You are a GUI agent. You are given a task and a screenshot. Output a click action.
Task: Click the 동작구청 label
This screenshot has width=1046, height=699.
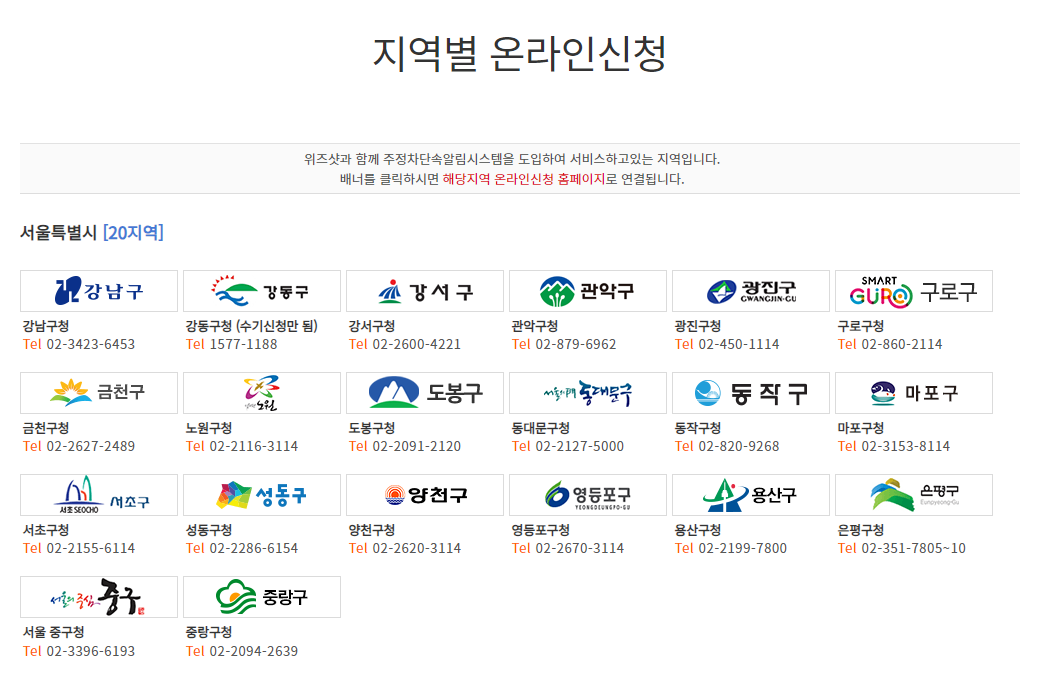(x=698, y=428)
